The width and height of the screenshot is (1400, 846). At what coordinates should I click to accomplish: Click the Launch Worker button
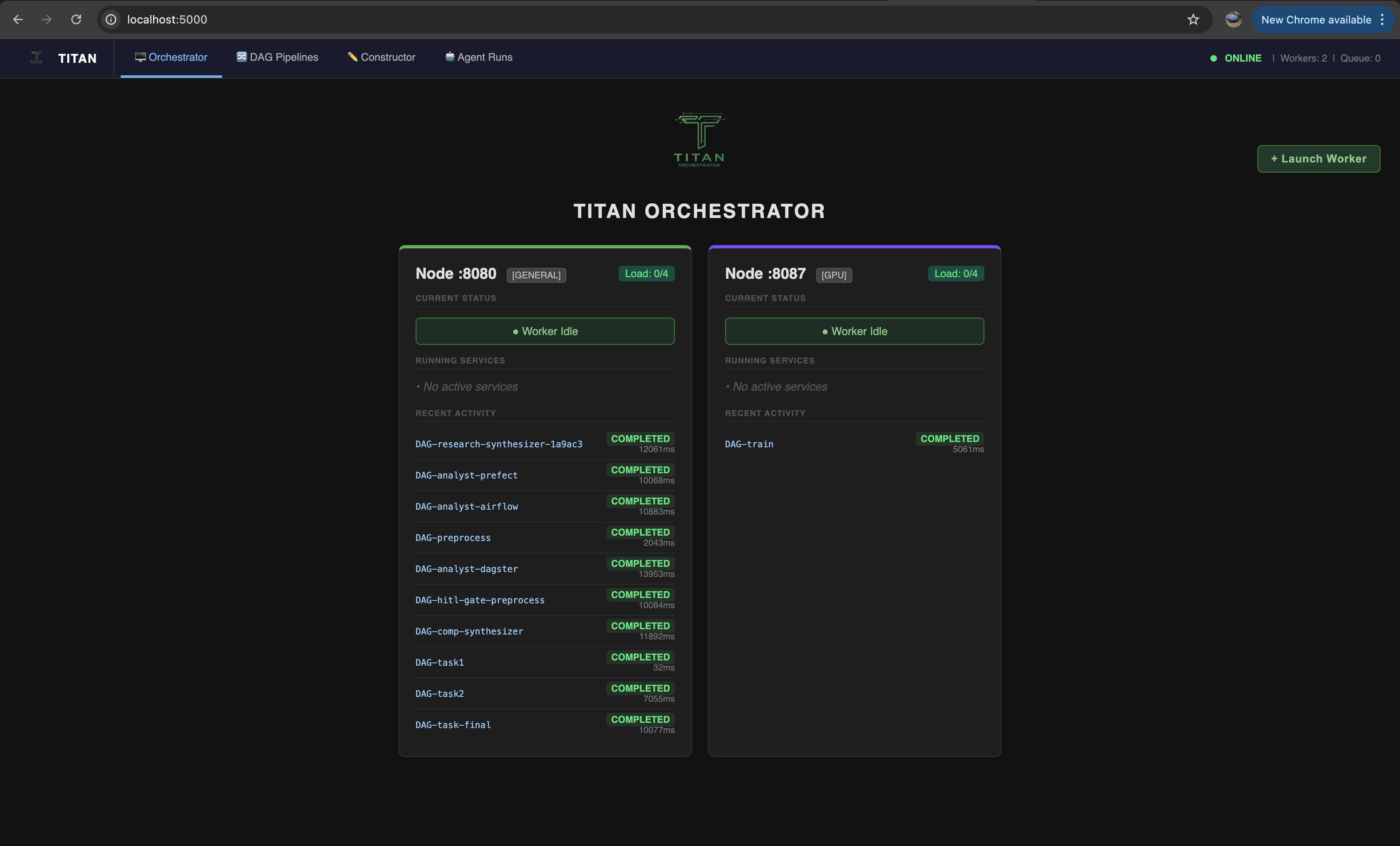pyautogui.click(x=1319, y=158)
